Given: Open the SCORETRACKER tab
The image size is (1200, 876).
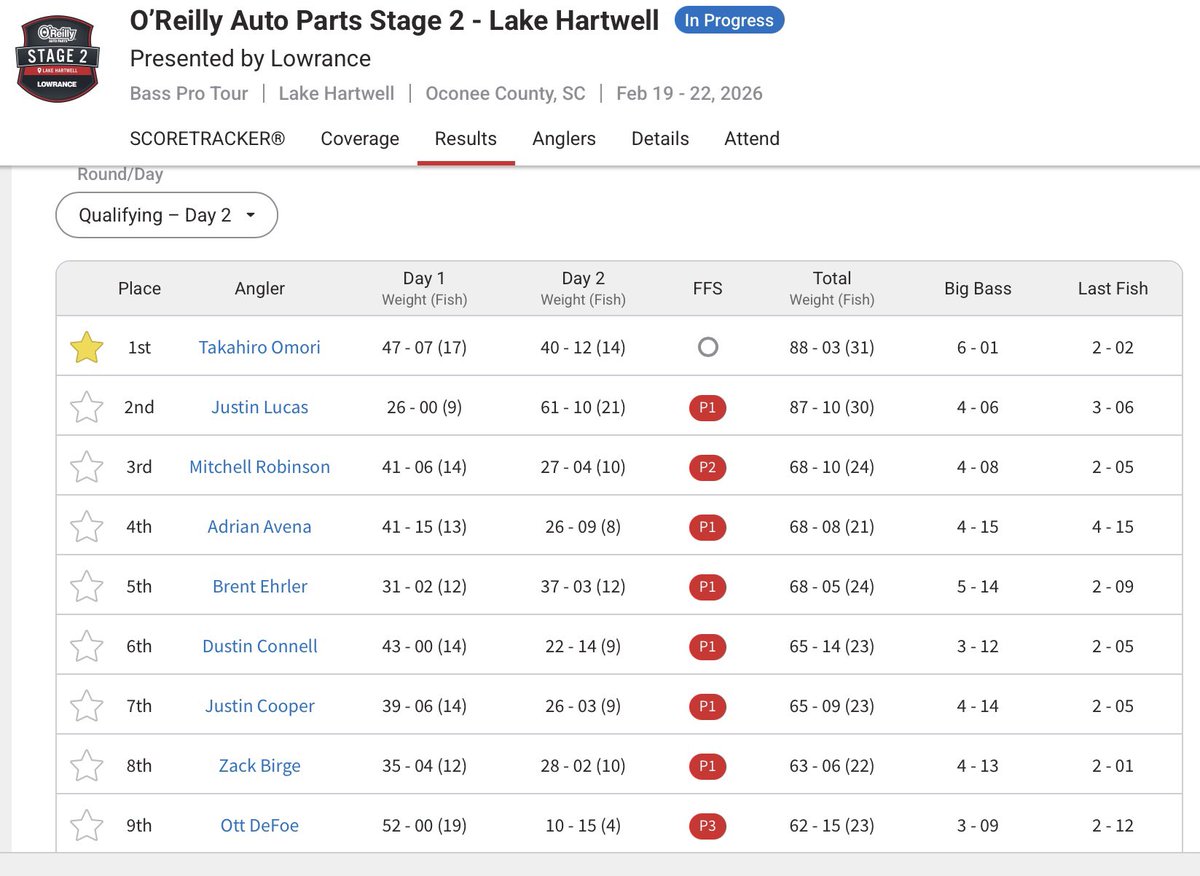Looking at the screenshot, I should click(x=207, y=139).
